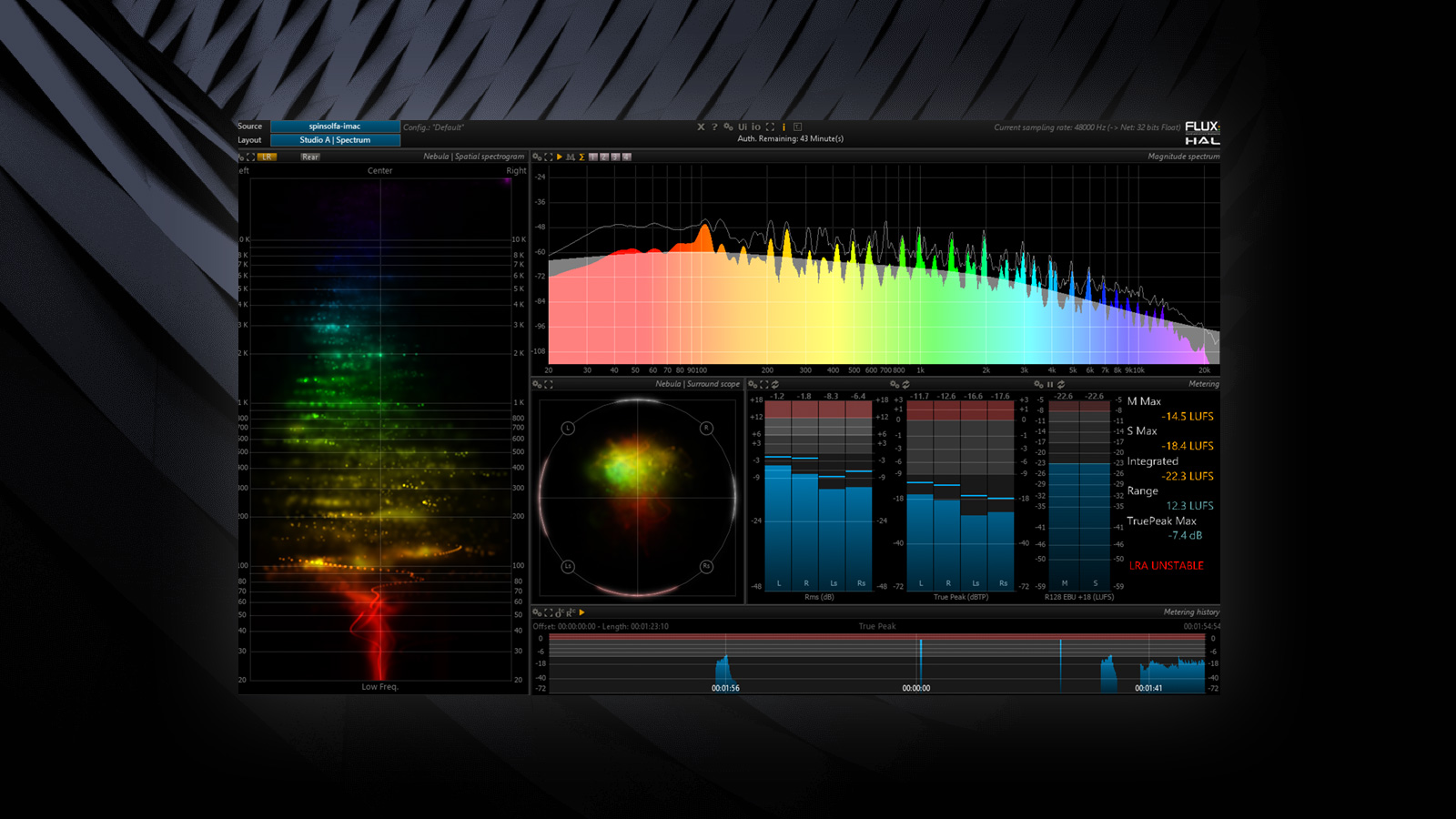This screenshot has height=819, width=1456.
Task: Open help with the question mark icon
Action: pyautogui.click(x=714, y=126)
